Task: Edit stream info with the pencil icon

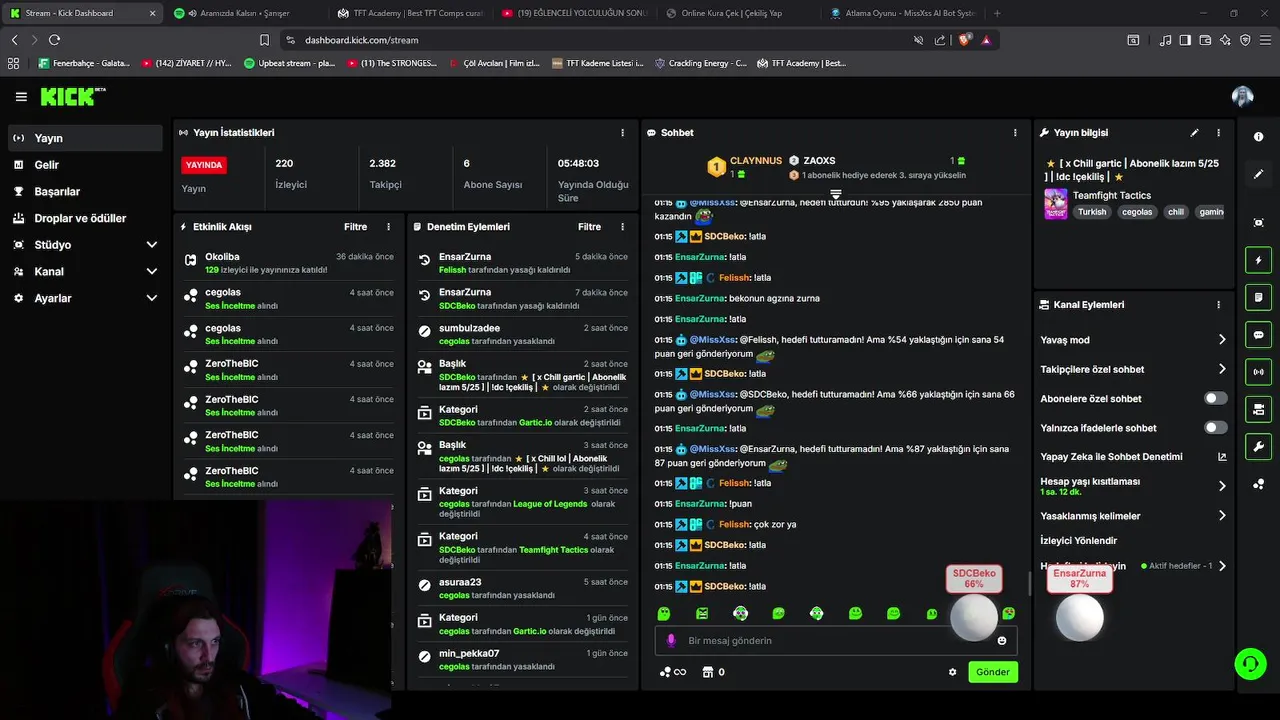Action: [x=1194, y=132]
